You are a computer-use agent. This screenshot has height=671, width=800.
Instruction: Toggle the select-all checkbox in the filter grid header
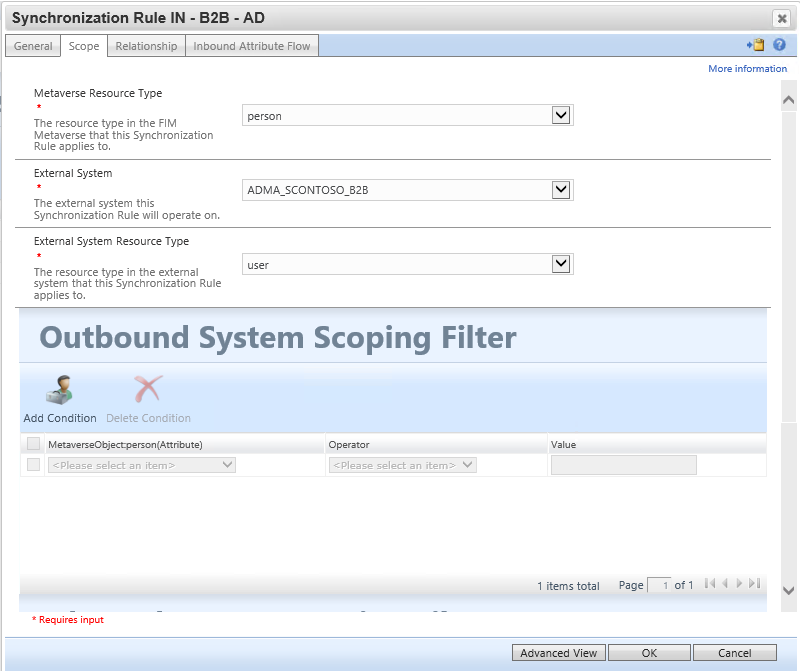33,443
